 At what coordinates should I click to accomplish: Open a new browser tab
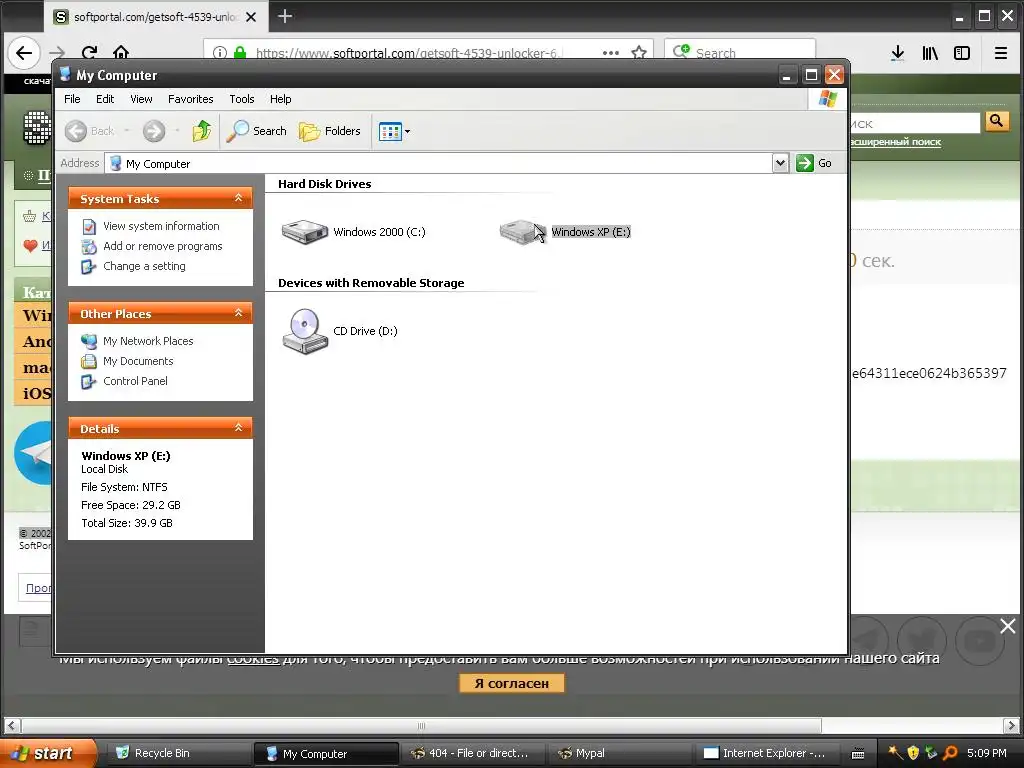(285, 16)
